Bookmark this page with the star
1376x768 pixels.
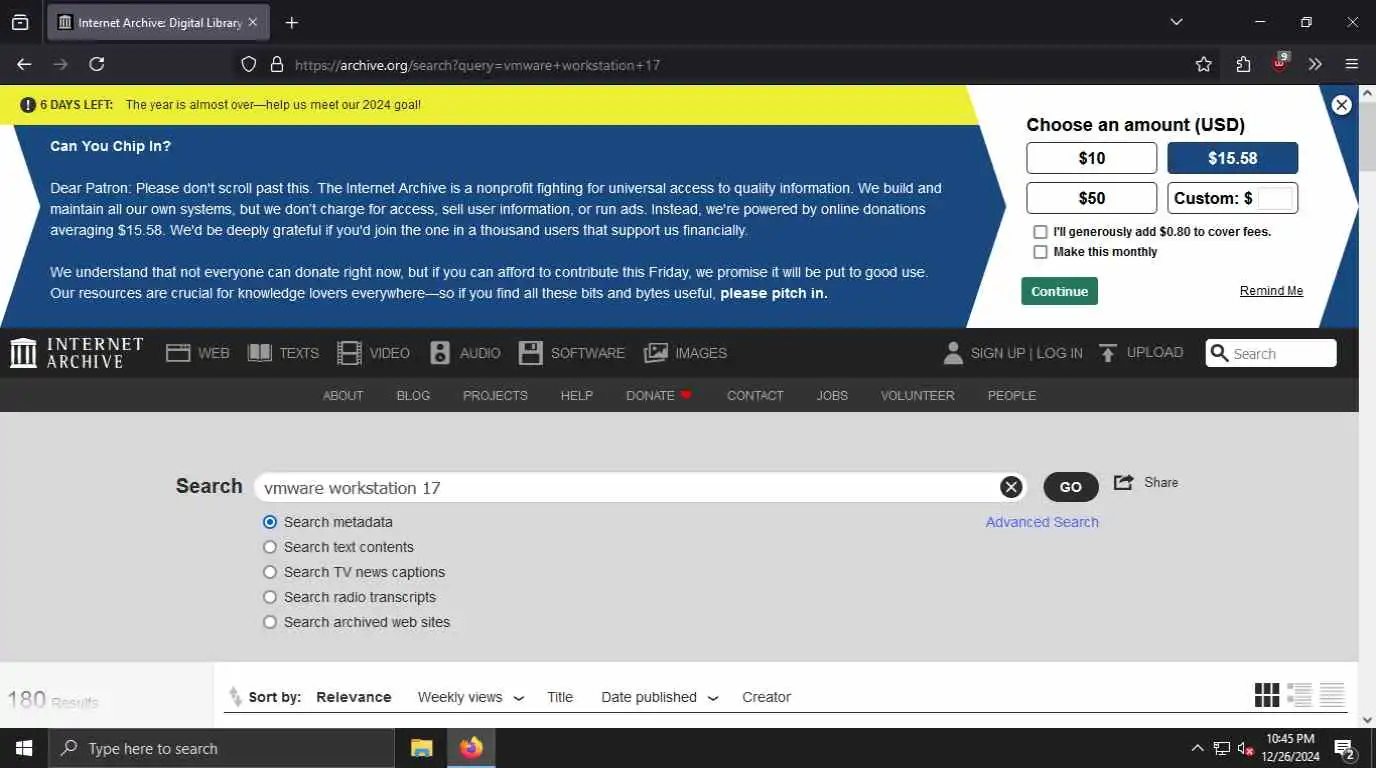(x=1203, y=64)
